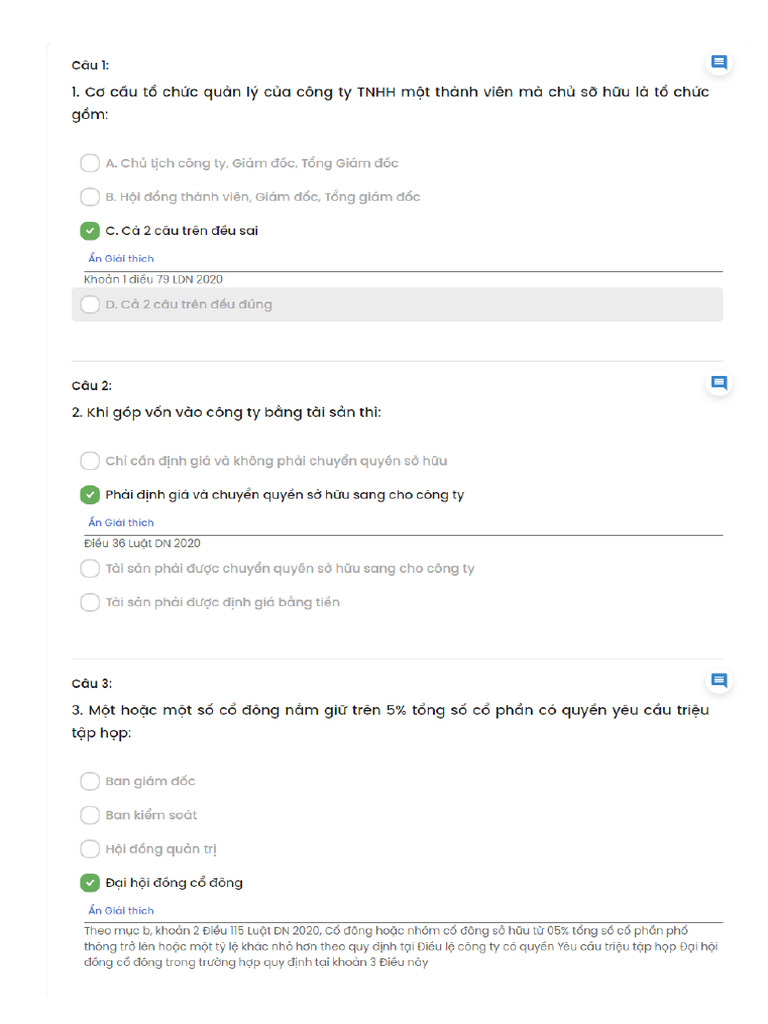Select option B. Hội đồng thành viên

(x=90, y=197)
